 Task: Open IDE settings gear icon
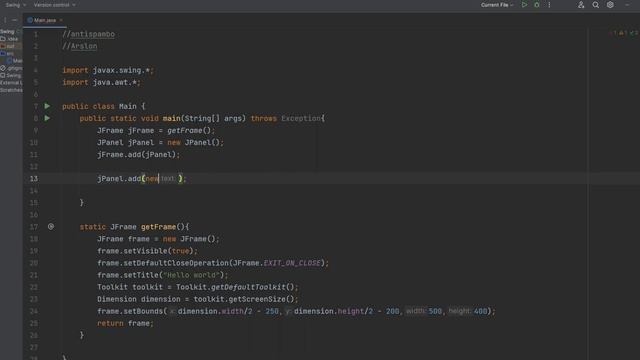610,5
